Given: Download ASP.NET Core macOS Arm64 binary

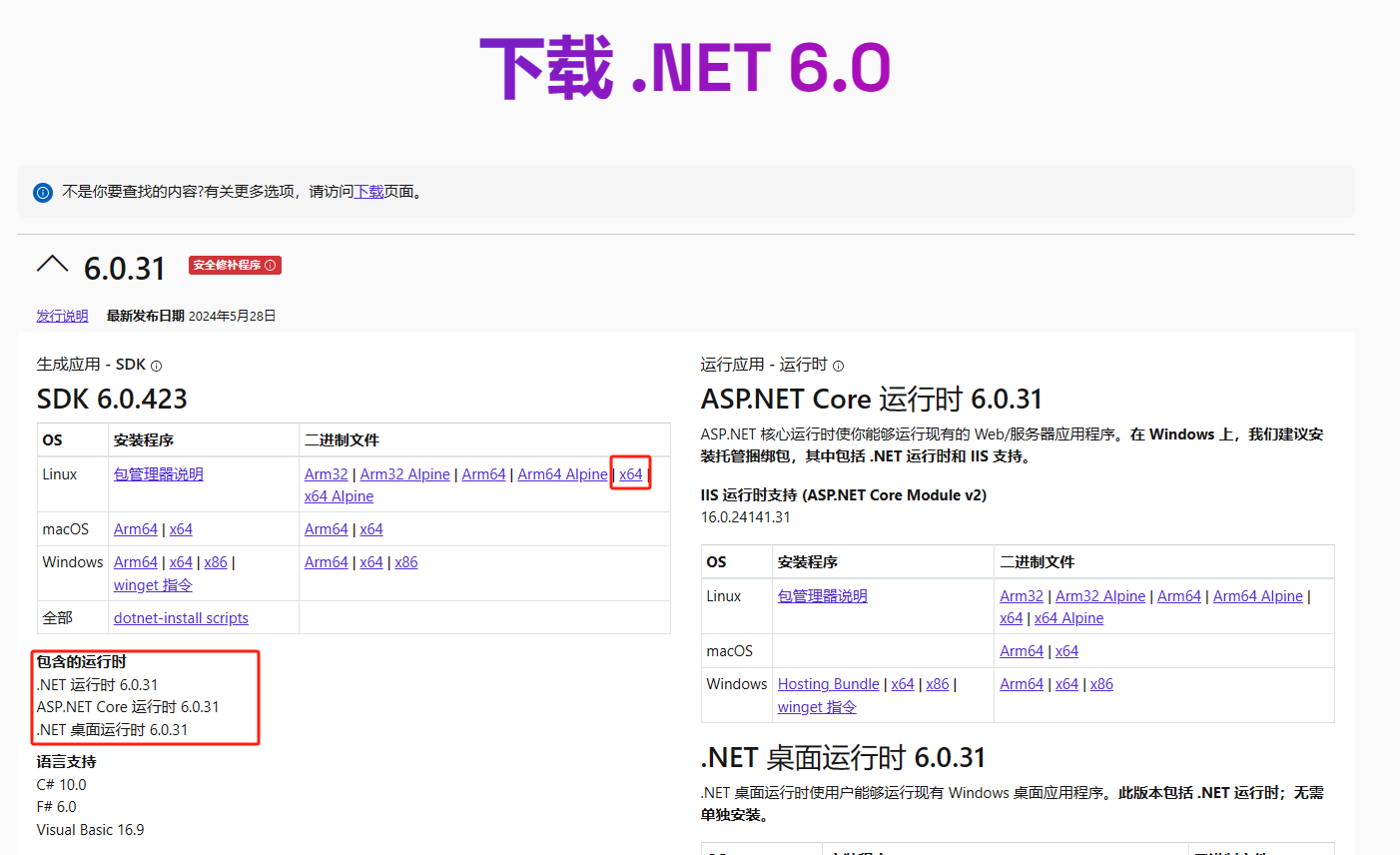Looking at the screenshot, I should (1022, 651).
